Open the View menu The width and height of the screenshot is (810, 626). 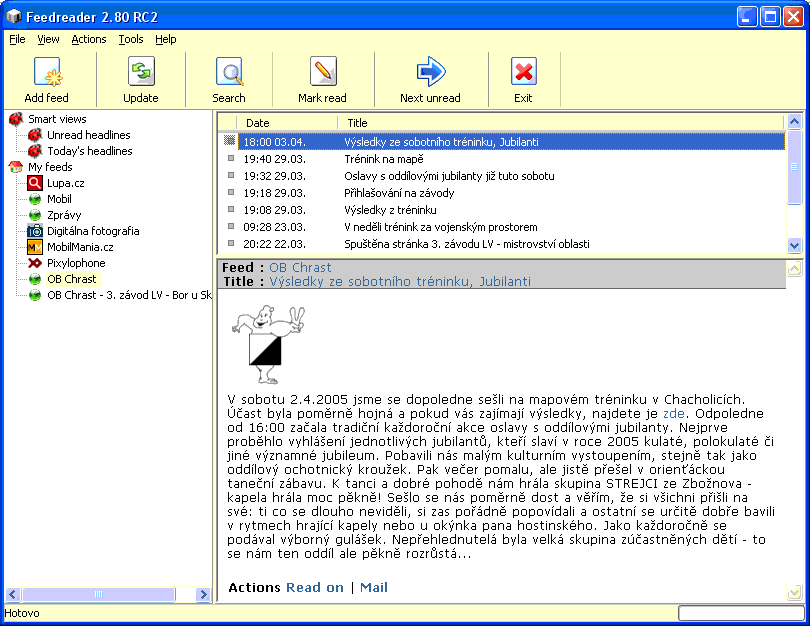(x=48, y=39)
